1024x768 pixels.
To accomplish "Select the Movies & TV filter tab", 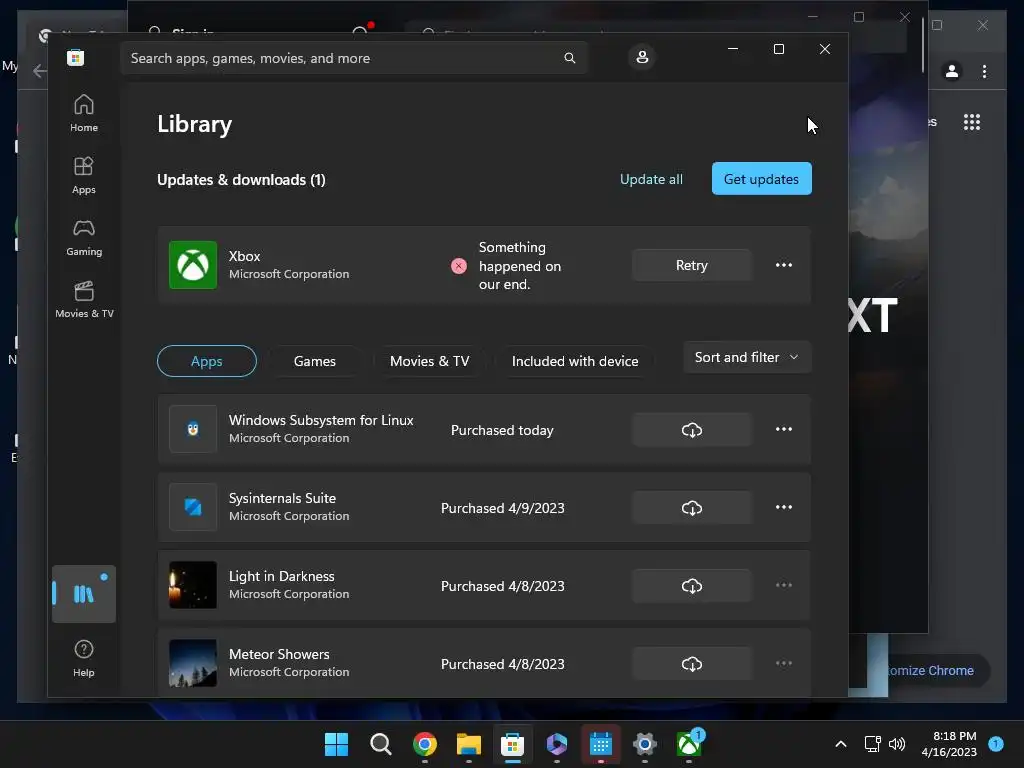I will [x=430, y=361].
